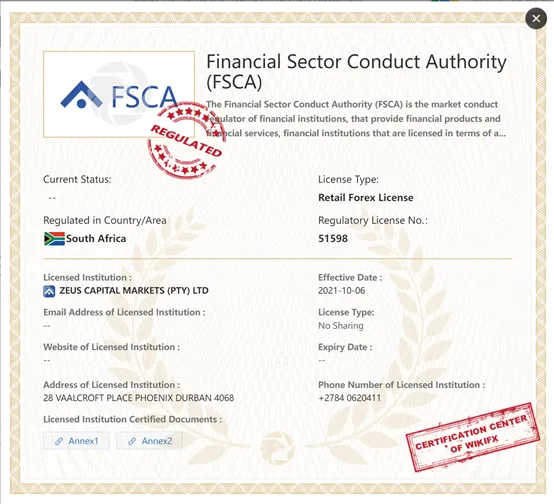Click the Financial Sector Conduct Authority heading
The image size is (554, 504).
tap(356, 72)
